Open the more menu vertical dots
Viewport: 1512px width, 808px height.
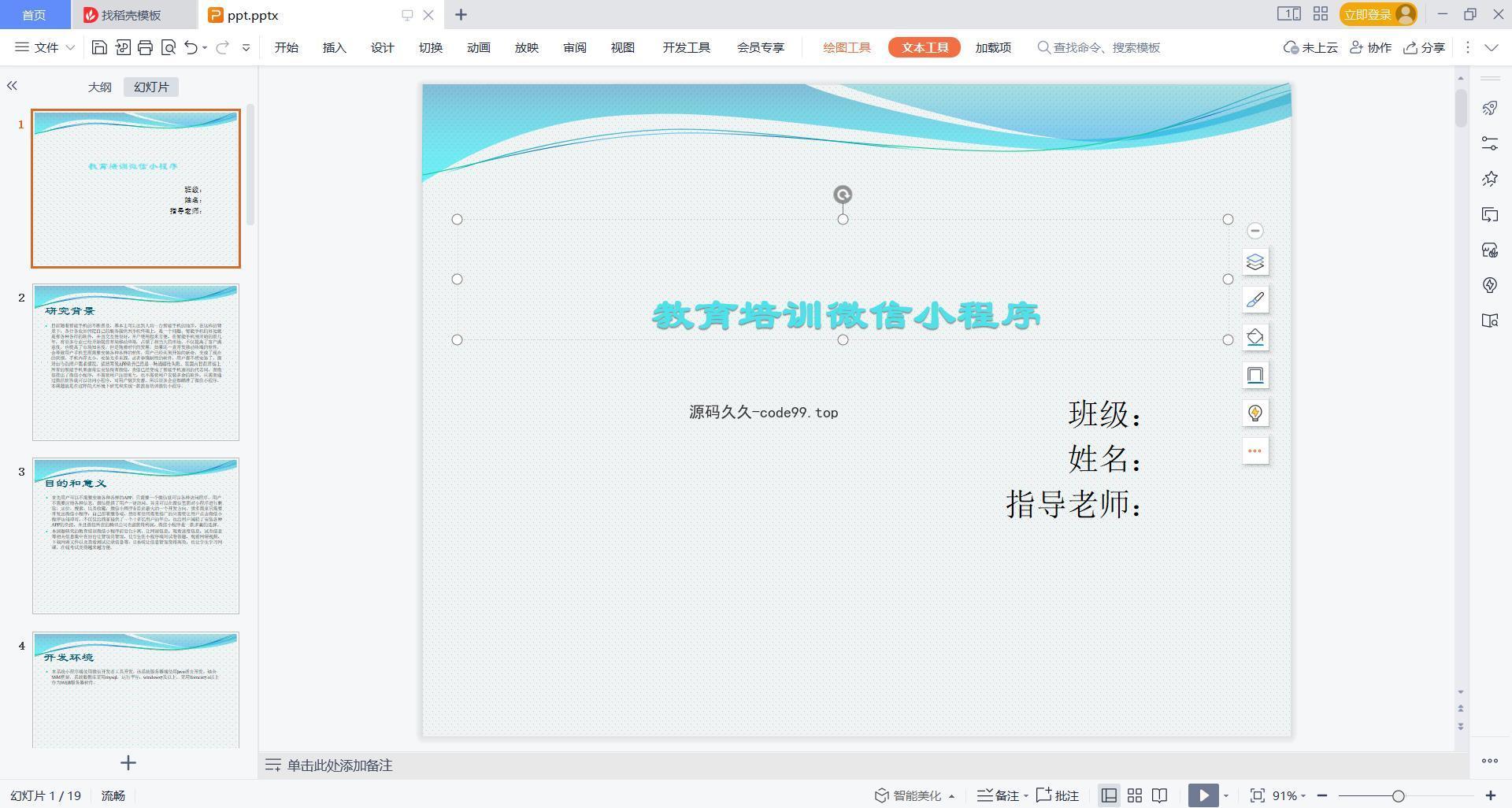1467,47
